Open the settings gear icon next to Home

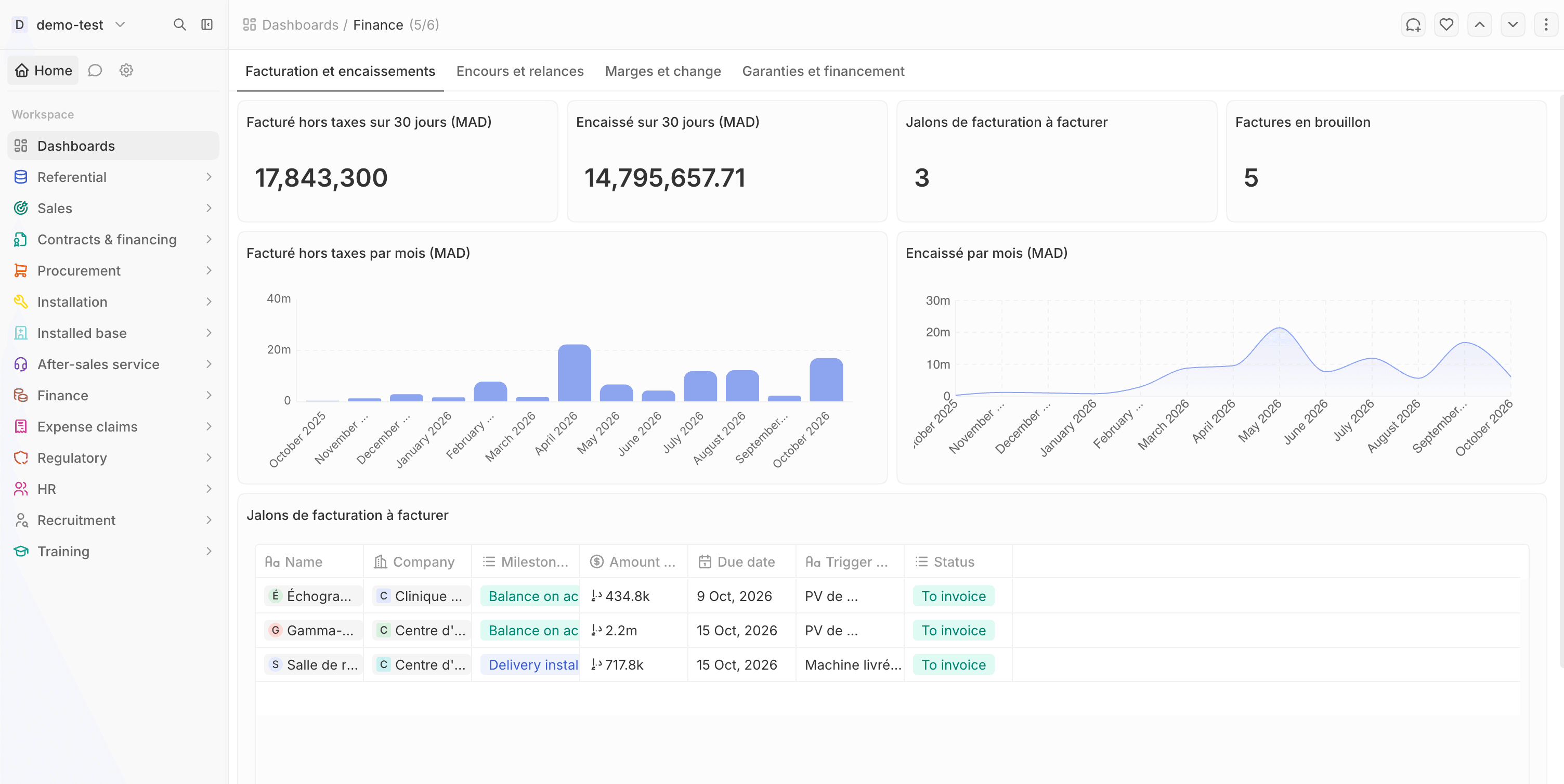[x=126, y=70]
